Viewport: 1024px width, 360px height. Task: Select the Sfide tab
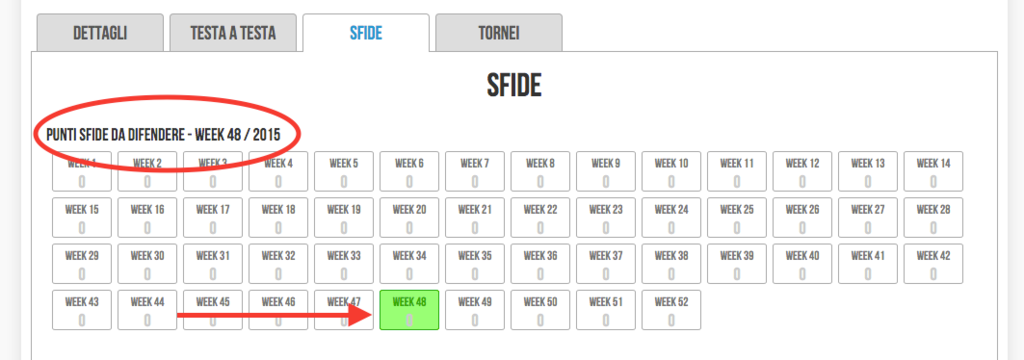pyautogui.click(x=366, y=33)
